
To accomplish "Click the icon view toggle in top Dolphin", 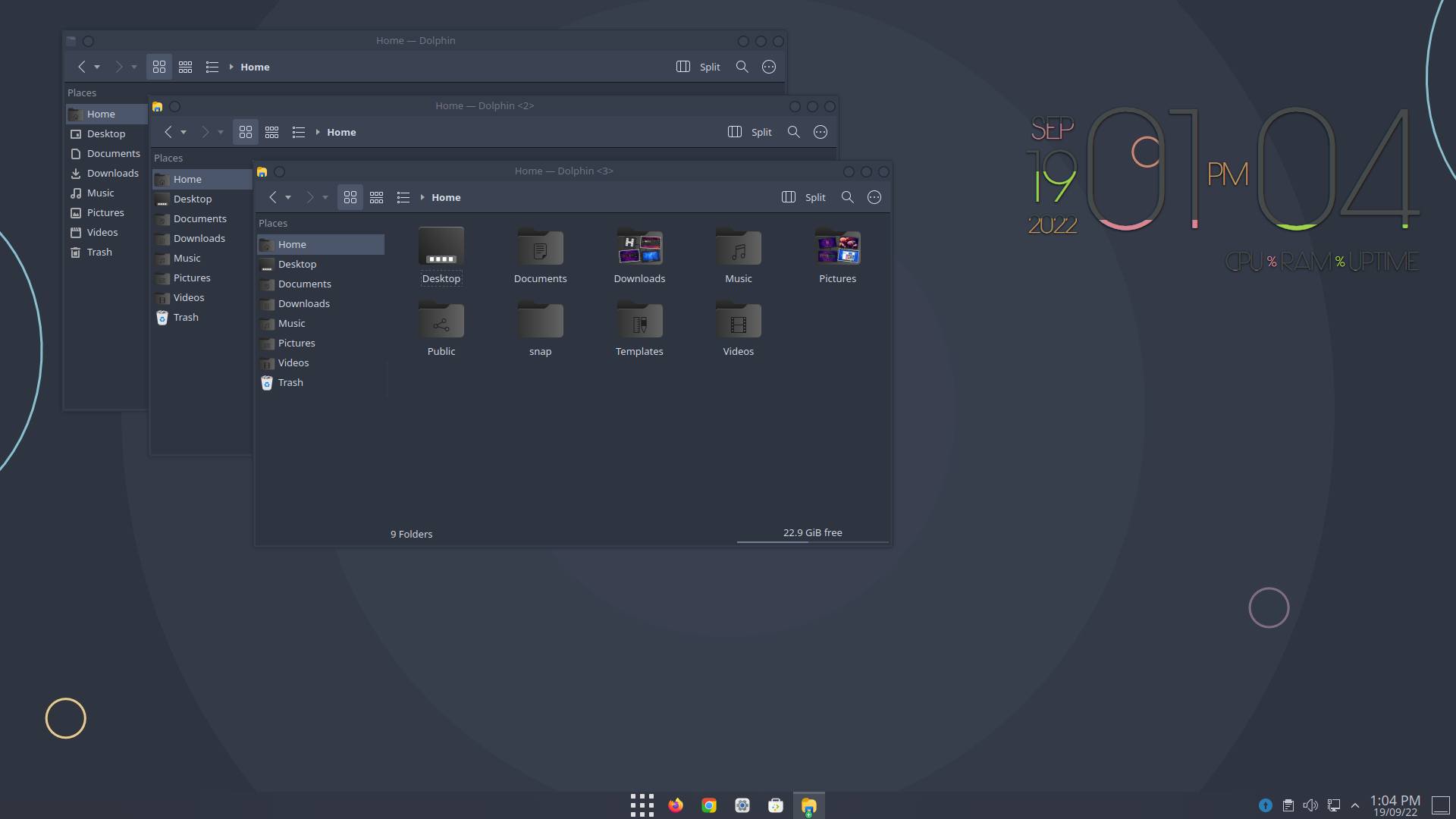I will [x=159, y=66].
